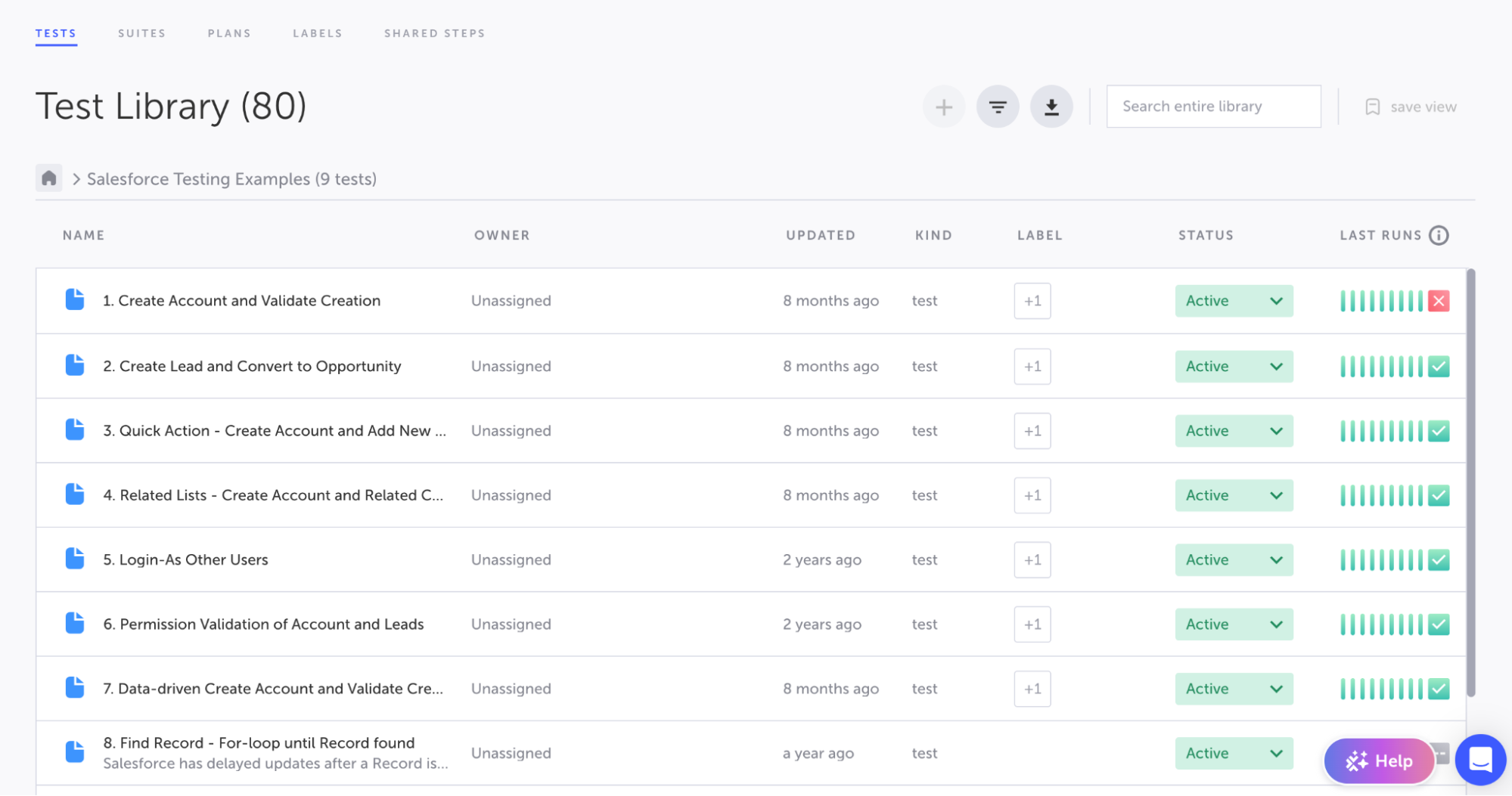The height and width of the screenshot is (796, 1512).
Task: Open the filter icon near the search bar
Action: (x=998, y=107)
